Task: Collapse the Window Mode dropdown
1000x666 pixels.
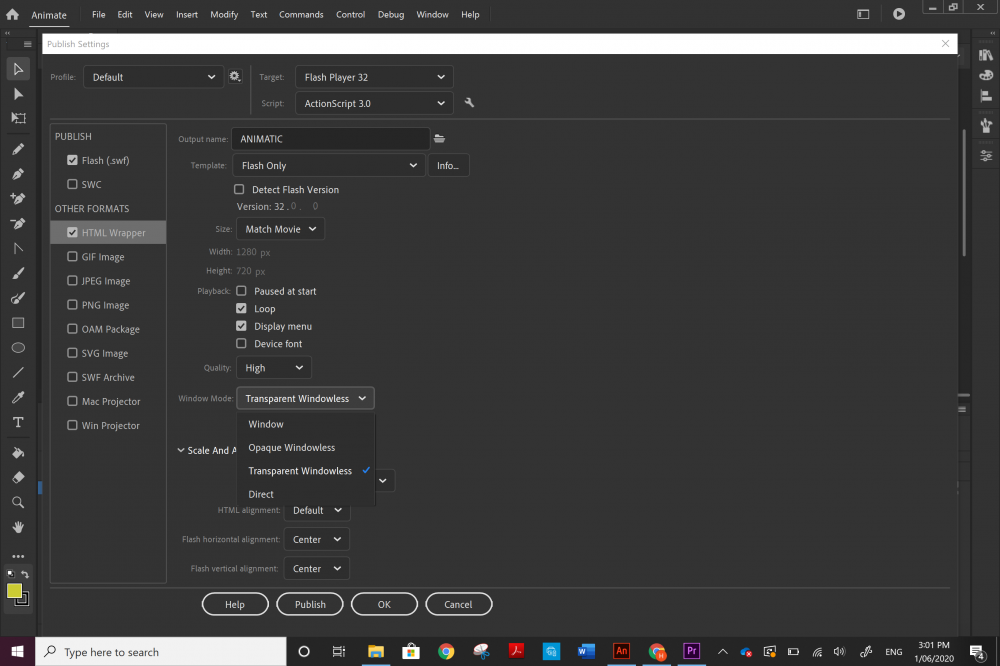Action: click(305, 399)
